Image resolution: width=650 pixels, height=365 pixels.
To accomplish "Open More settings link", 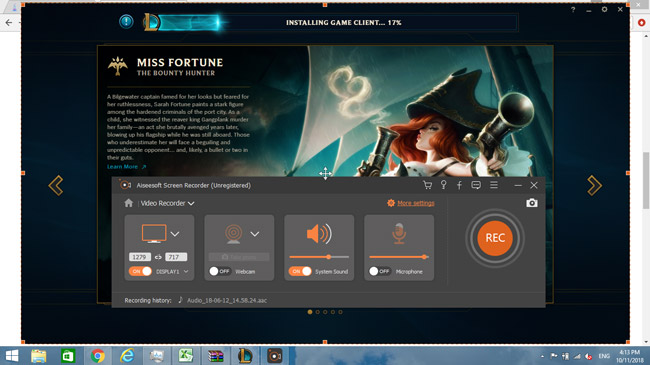I will [x=416, y=203].
